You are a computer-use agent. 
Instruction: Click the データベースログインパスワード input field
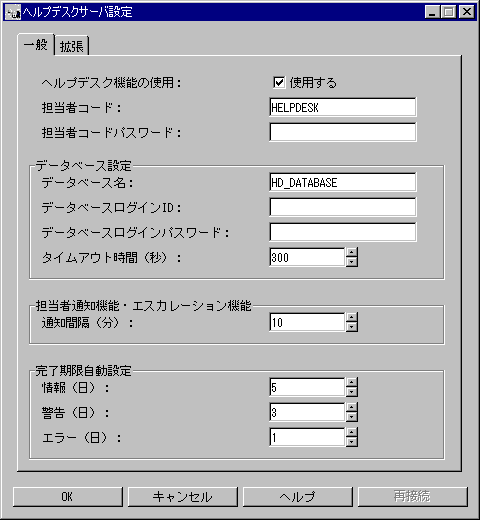click(x=343, y=232)
